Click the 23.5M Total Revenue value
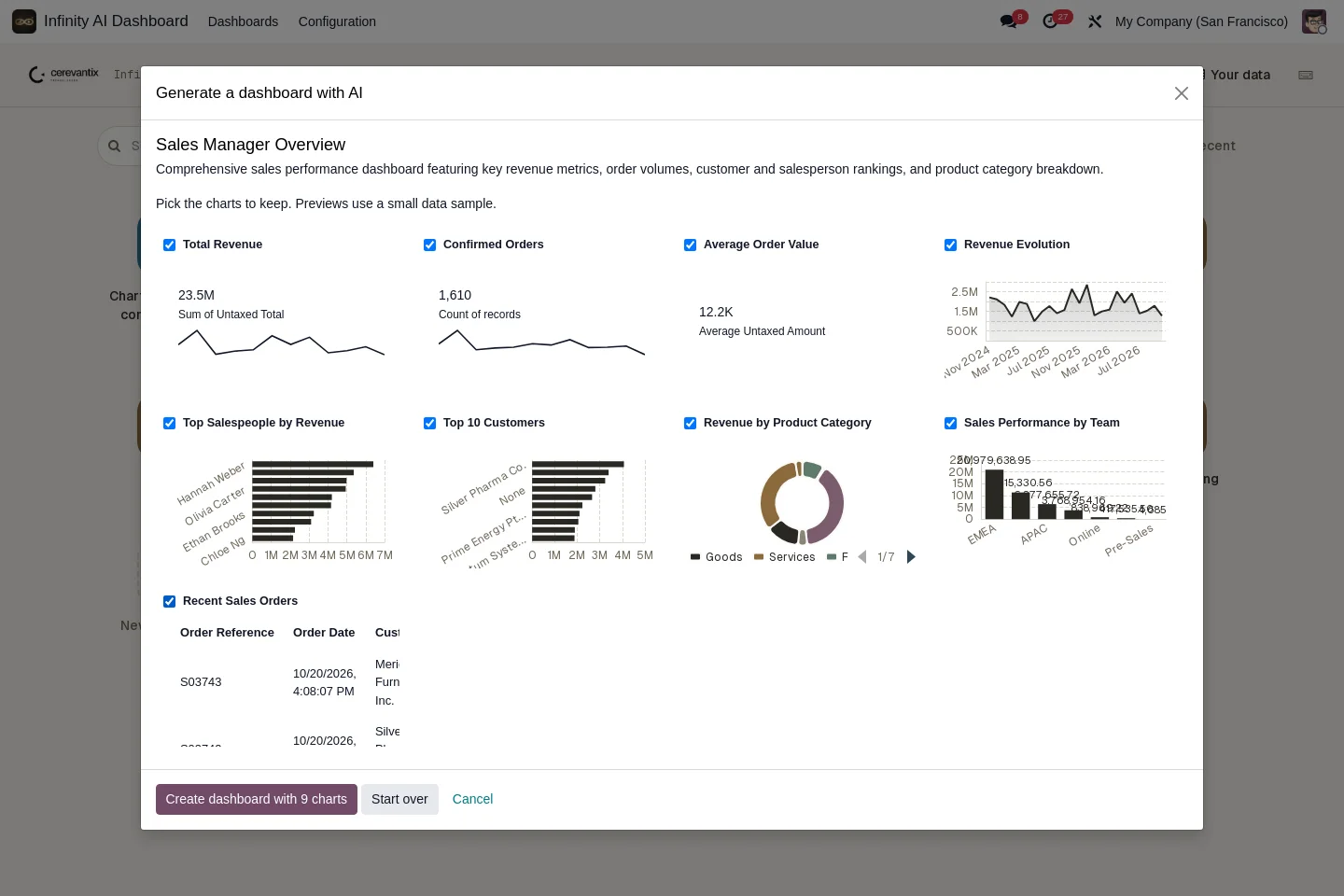This screenshot has width=1344, height=896. [x=196, y=295]
